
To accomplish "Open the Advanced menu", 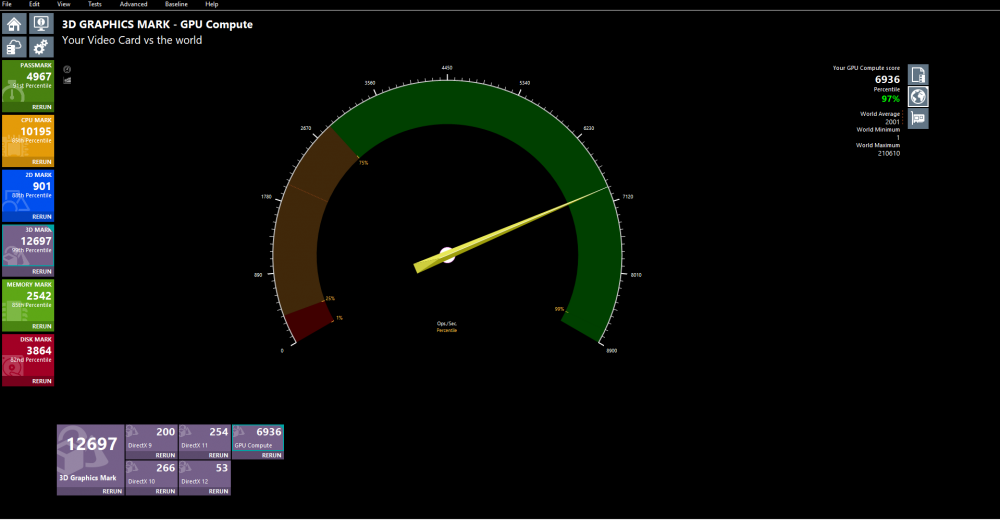I will click(133, 4).
